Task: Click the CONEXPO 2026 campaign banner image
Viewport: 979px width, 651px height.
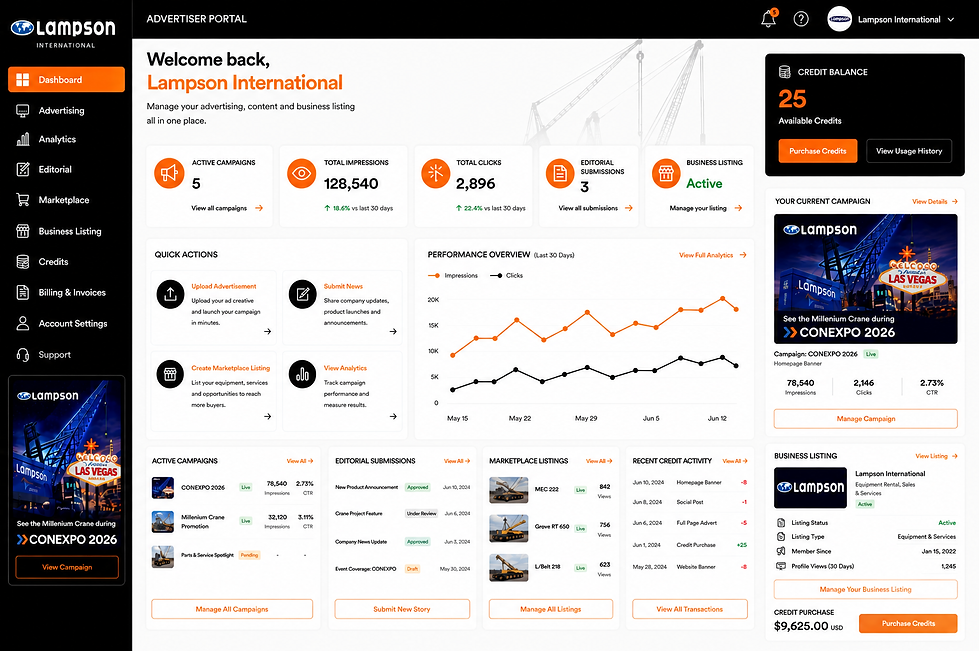Action: (x=865, y=279)
